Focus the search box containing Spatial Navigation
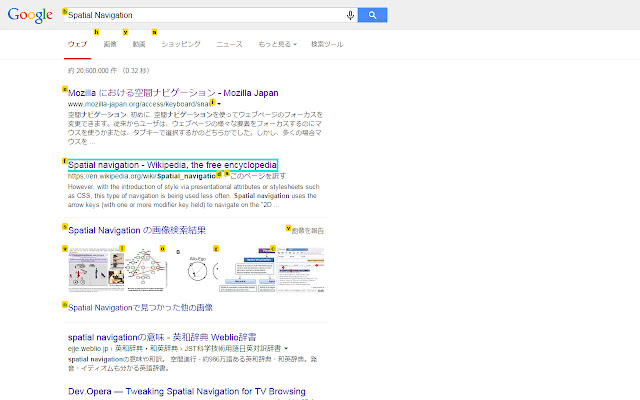 [x=204, y=15]
